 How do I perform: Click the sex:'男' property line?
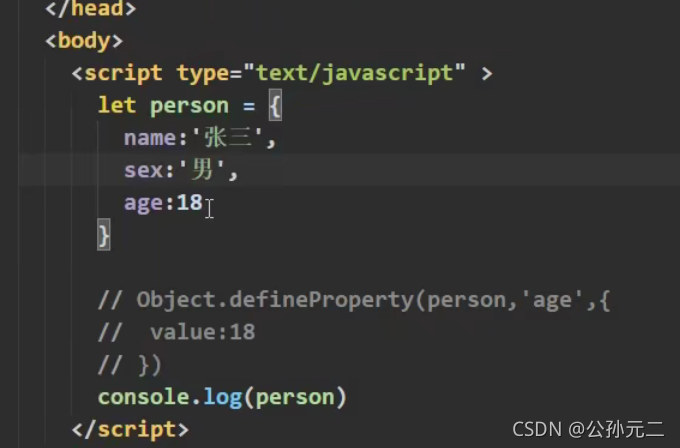pyautogui.click(x=181, y=170)
